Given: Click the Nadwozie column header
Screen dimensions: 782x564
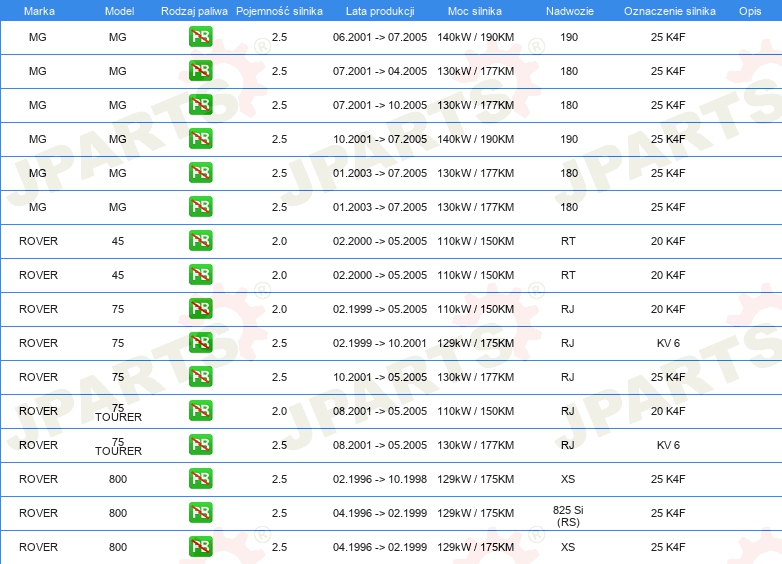Looking at the screenshot, I should [568, 10].
